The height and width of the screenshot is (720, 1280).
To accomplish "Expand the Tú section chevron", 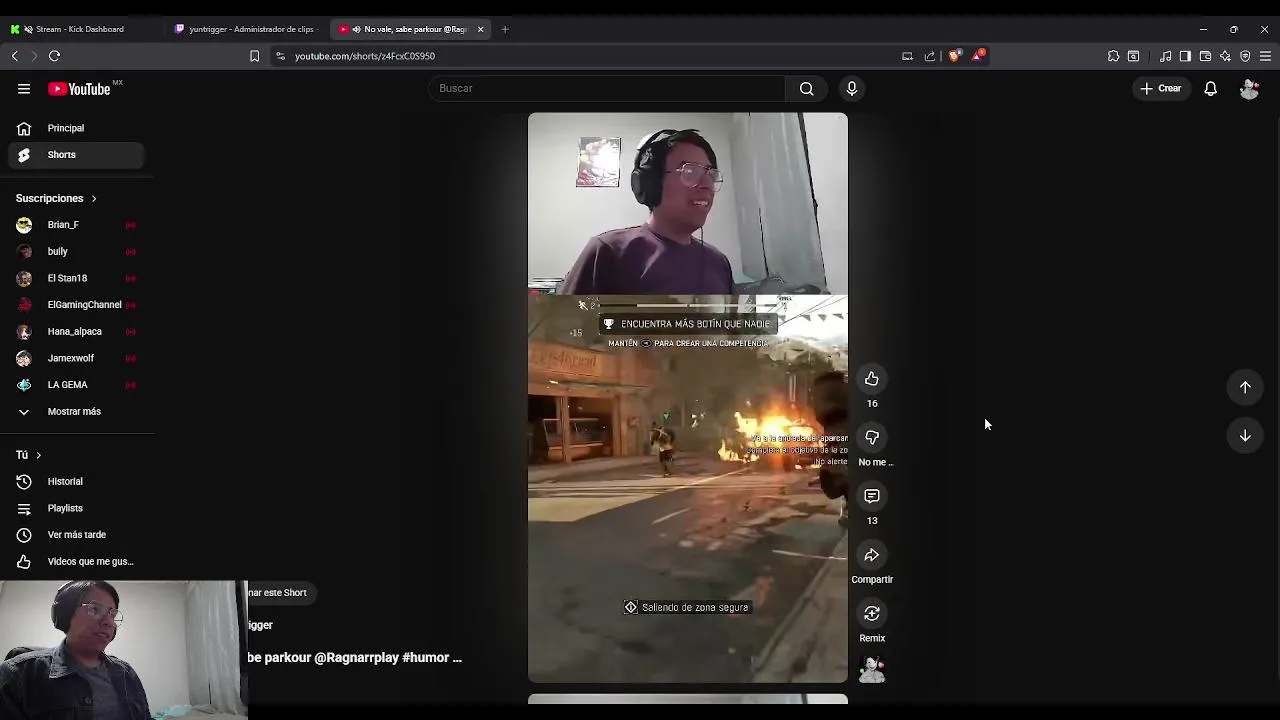I will click(38, 455).
